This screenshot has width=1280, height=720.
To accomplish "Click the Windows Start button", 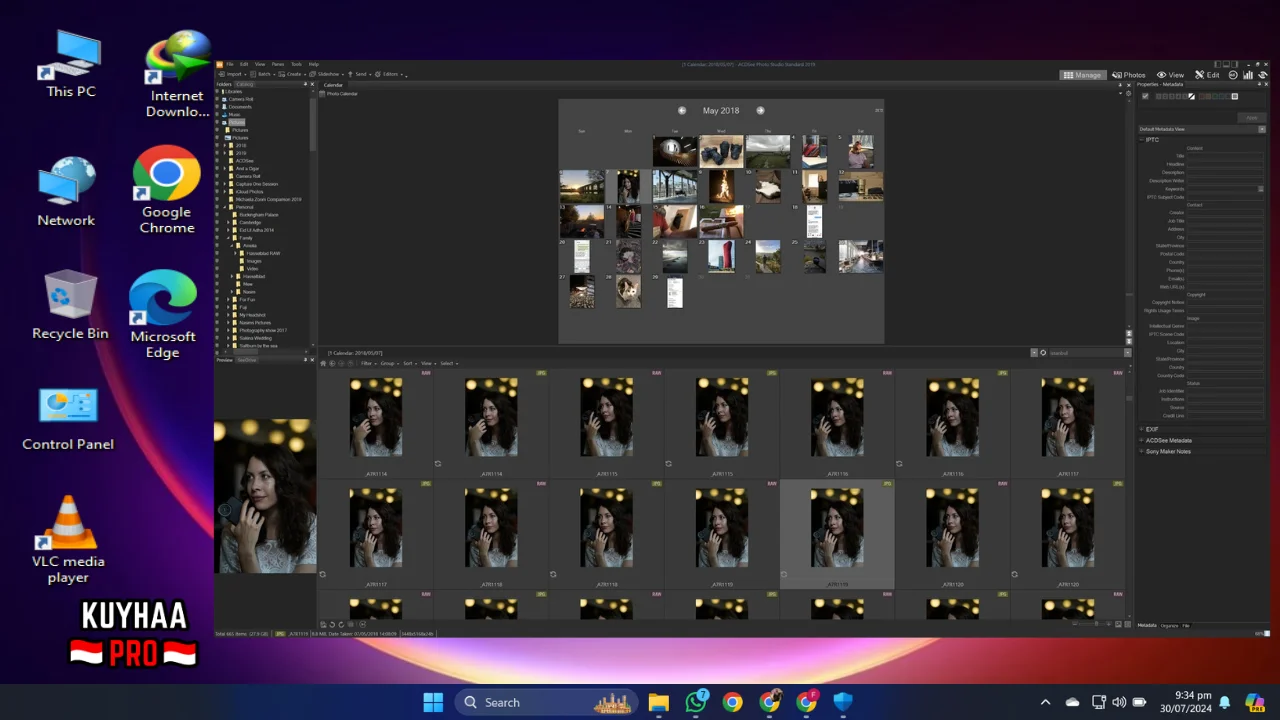I will click(433, 702).
